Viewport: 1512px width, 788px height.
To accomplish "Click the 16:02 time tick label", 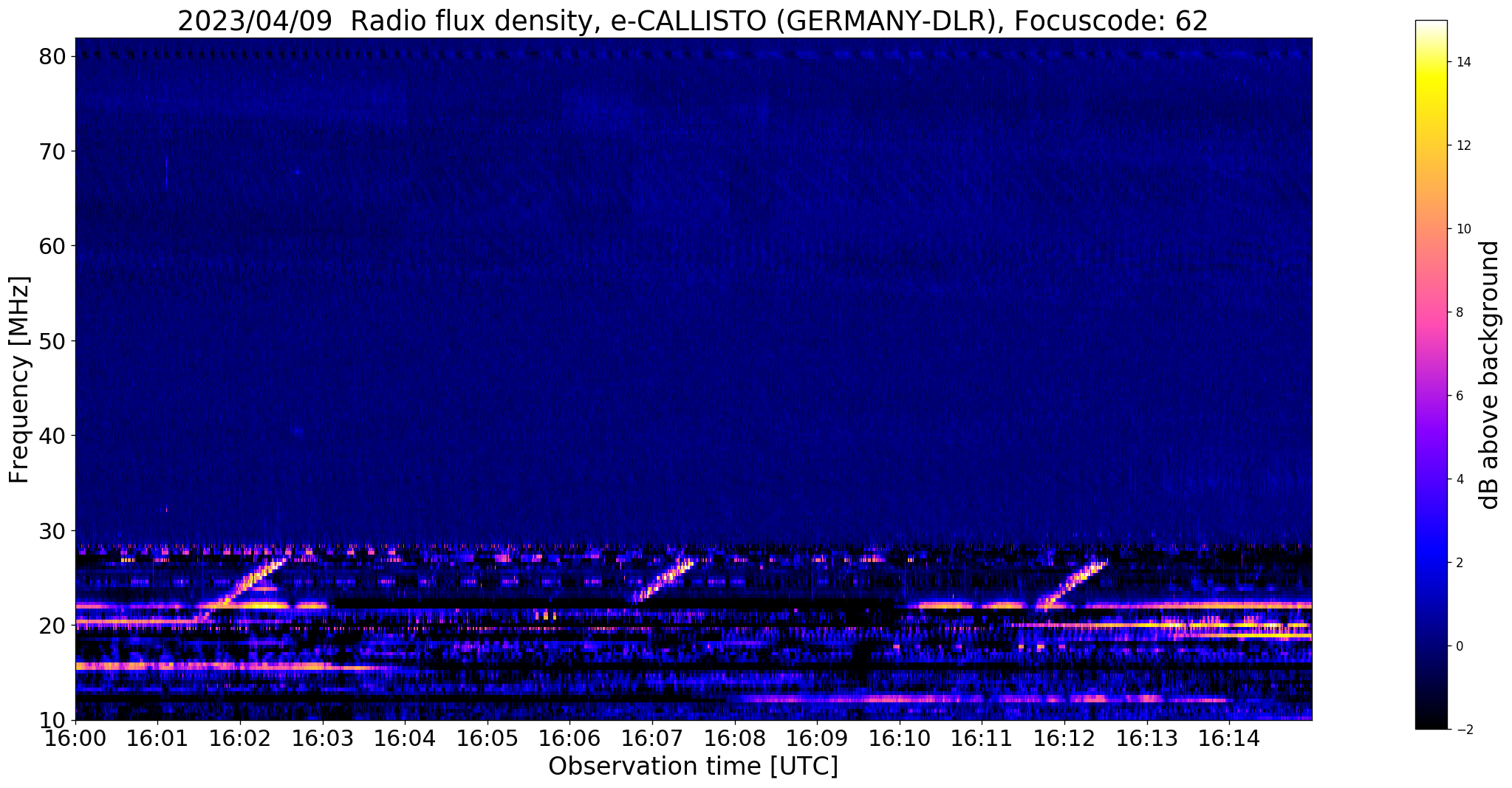I will 240,737.
